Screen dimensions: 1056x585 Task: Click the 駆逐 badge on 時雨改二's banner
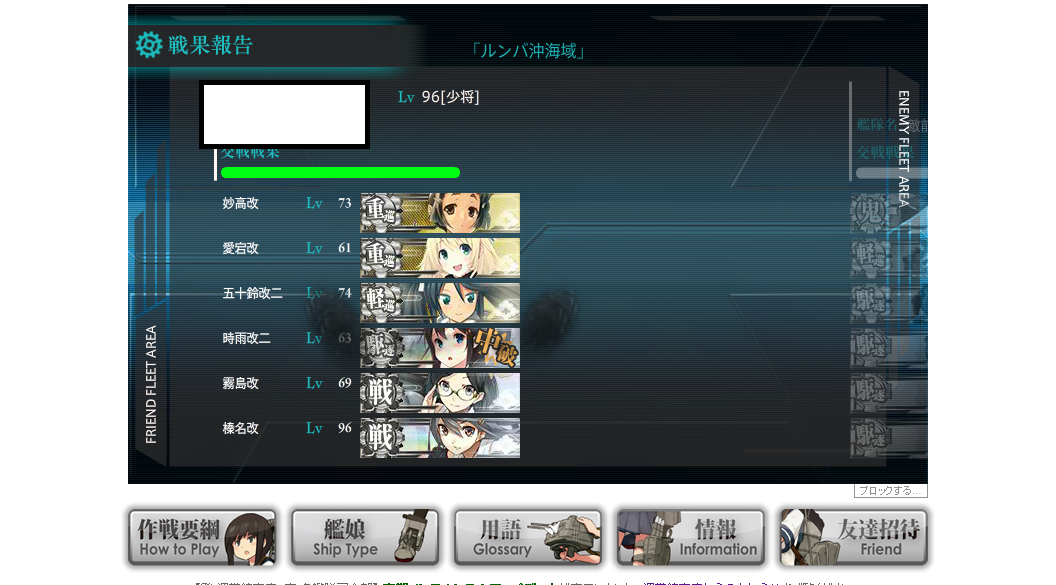coord(381,347)
